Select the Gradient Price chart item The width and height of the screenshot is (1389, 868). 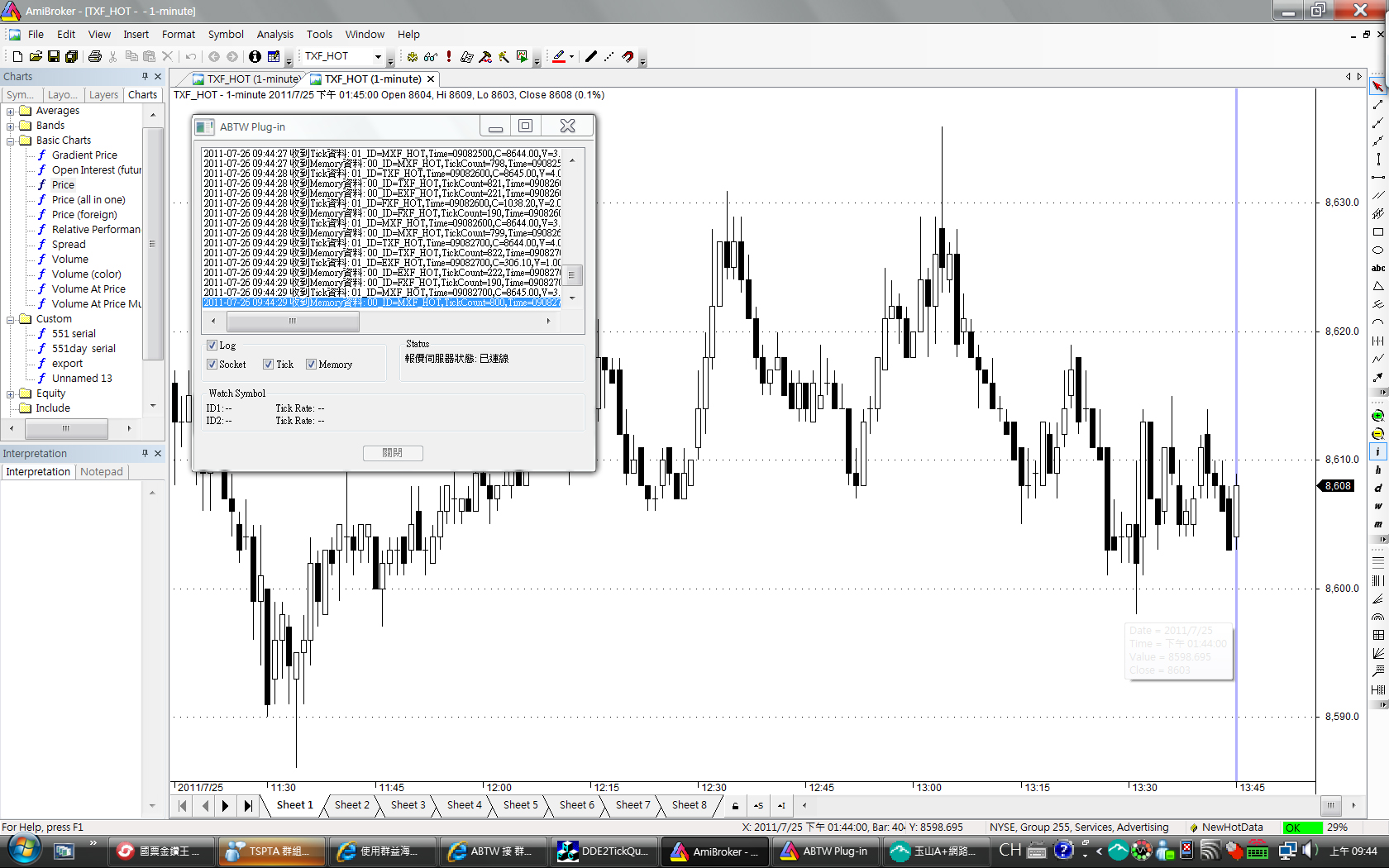click(84, 155)
